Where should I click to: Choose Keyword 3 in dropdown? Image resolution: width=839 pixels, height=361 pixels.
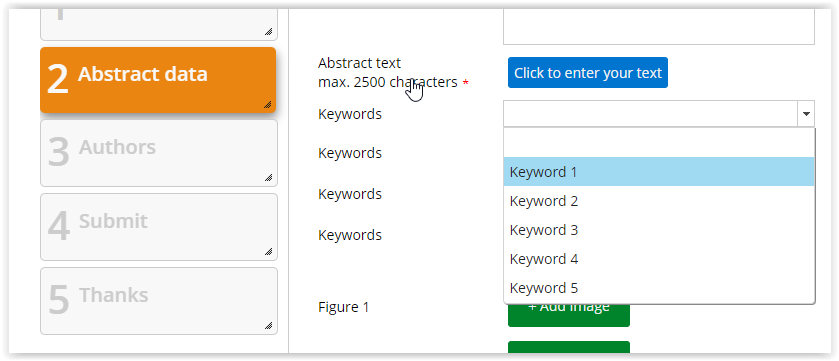coord(659,230)
